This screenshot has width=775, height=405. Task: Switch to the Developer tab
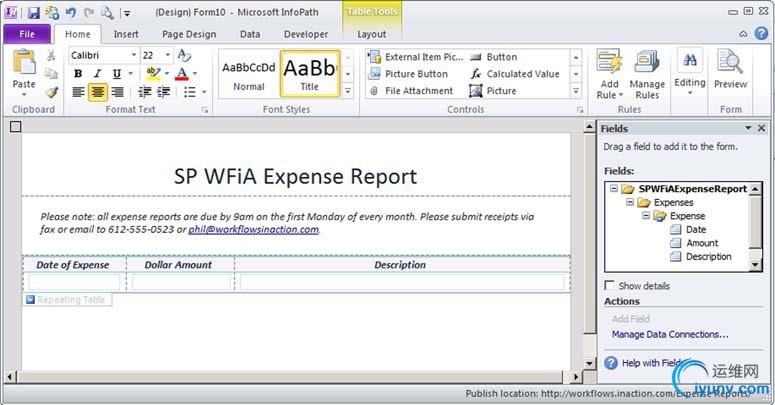pyautogui.click(x=305, y=34)
